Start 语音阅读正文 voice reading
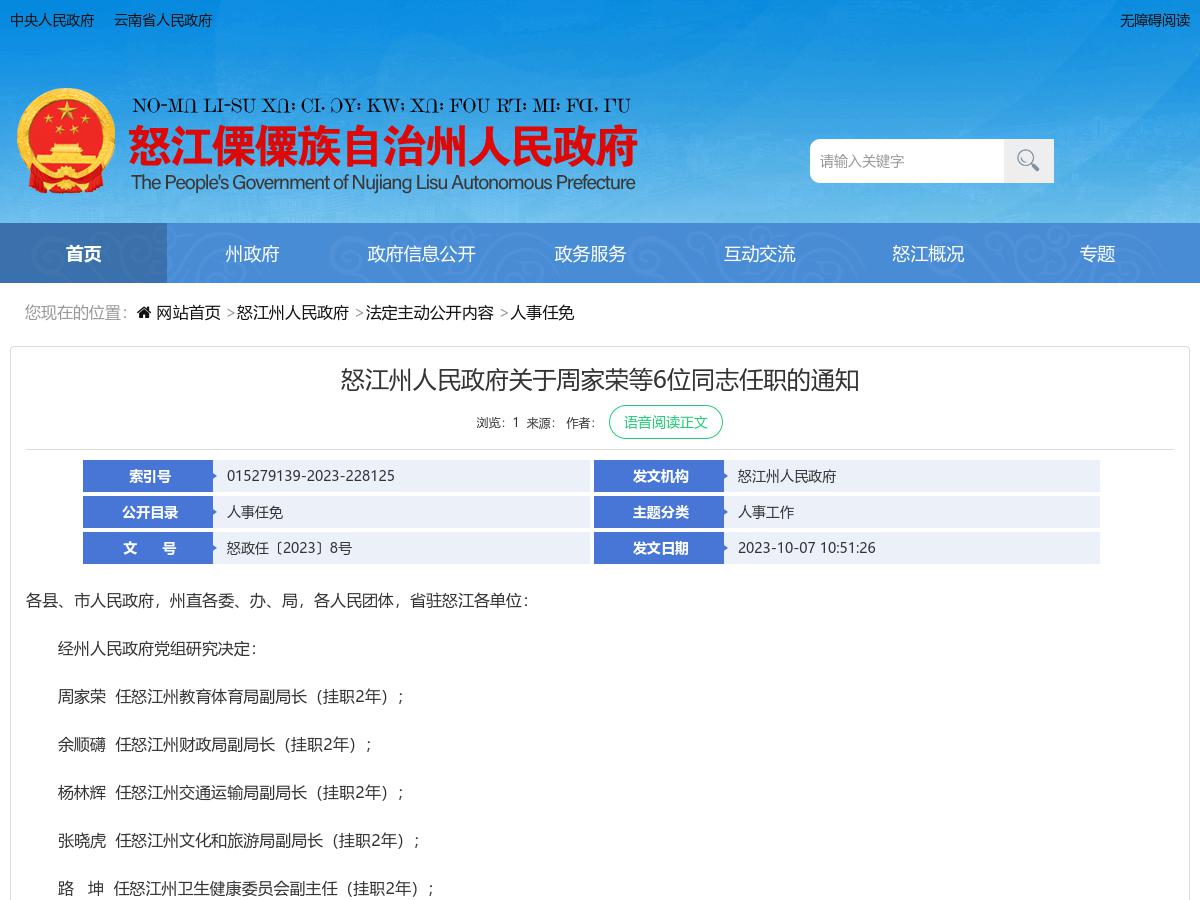 pyautogui.click(x=666, y=422)
